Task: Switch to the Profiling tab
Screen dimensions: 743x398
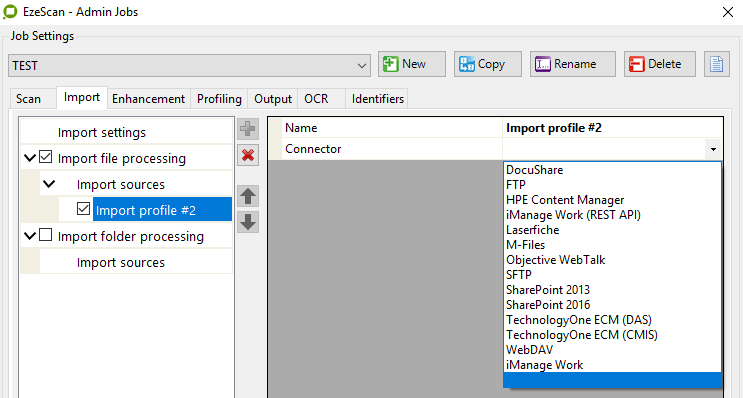Action: (219, 99)
